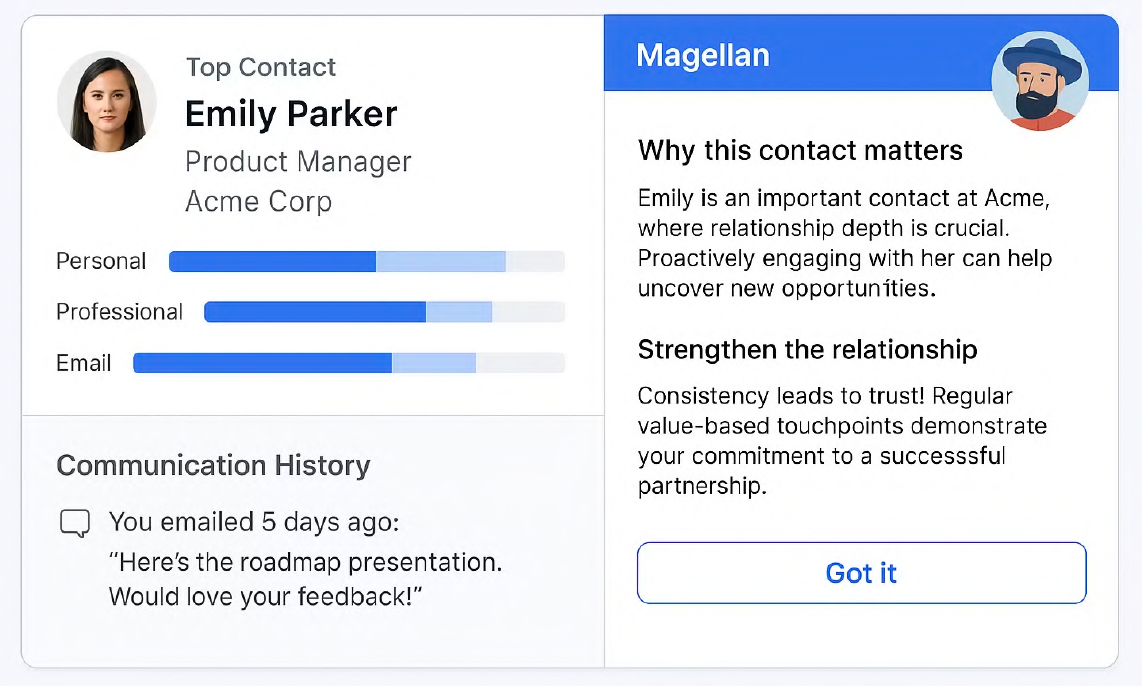This screenshot has height=686, width=1142.
Task: Click the chat bubble icon beside emailed message
Action: point(75,523)
